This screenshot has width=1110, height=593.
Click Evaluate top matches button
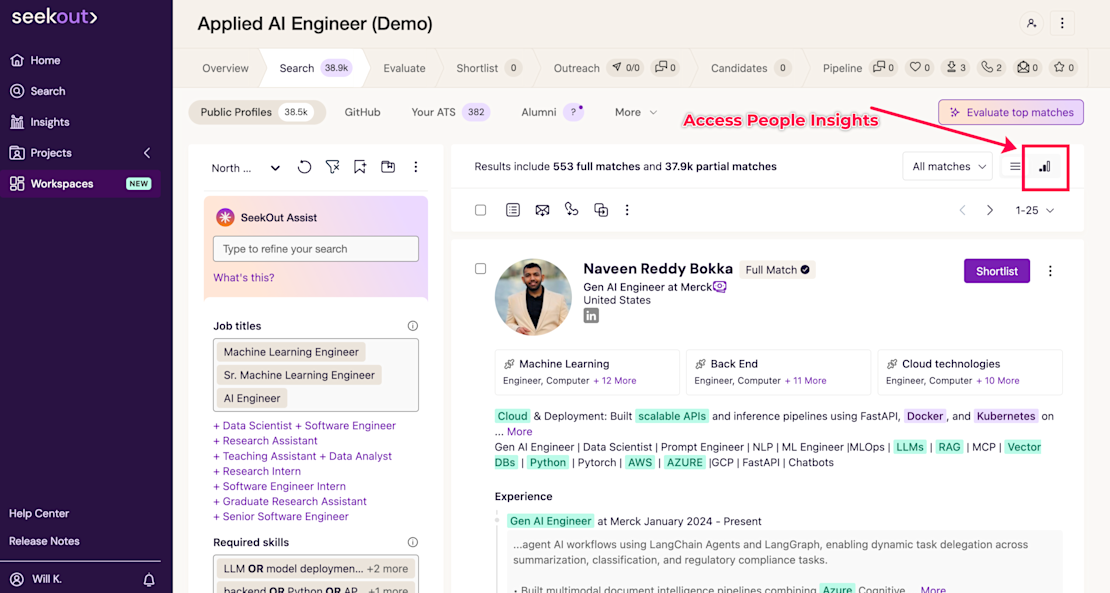1011,112
